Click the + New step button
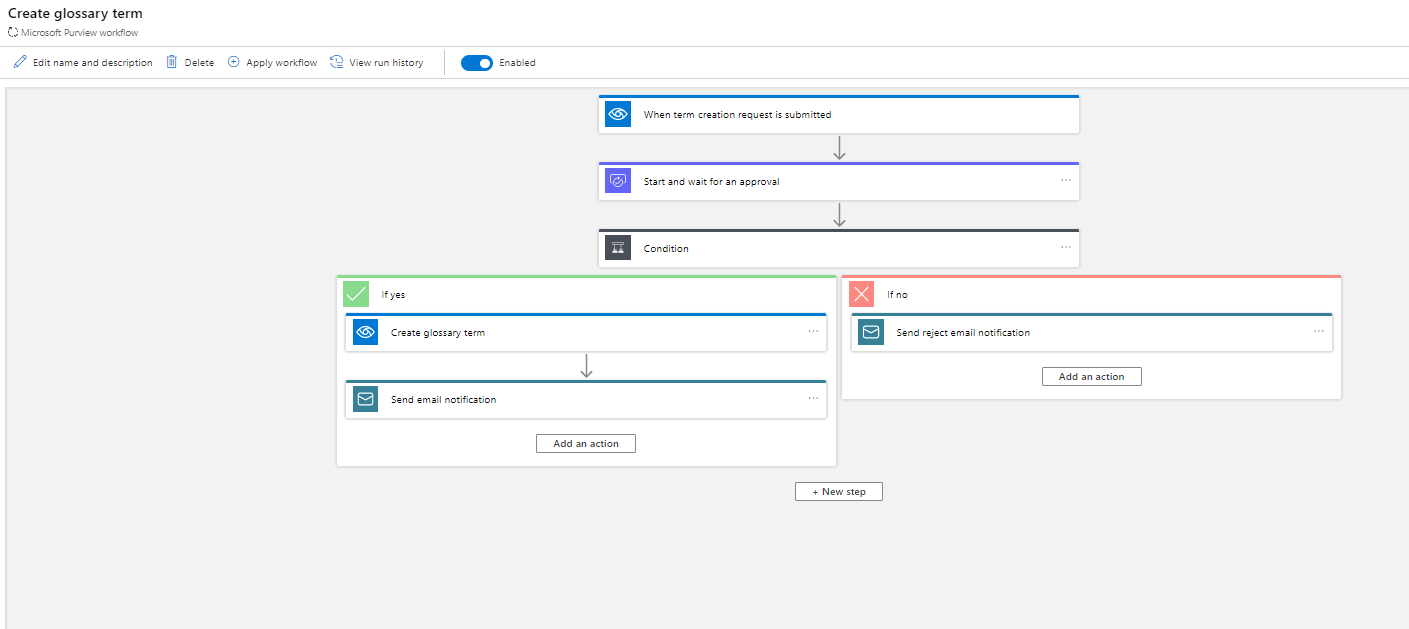Image resolution: width=1409 pixels, height=629 pixels. 839,491
